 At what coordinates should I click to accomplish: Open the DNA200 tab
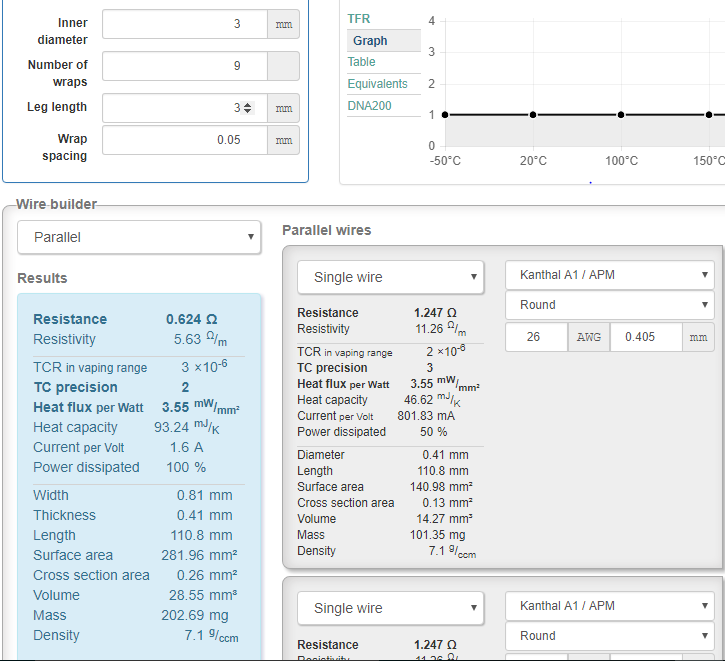[369, 106]
